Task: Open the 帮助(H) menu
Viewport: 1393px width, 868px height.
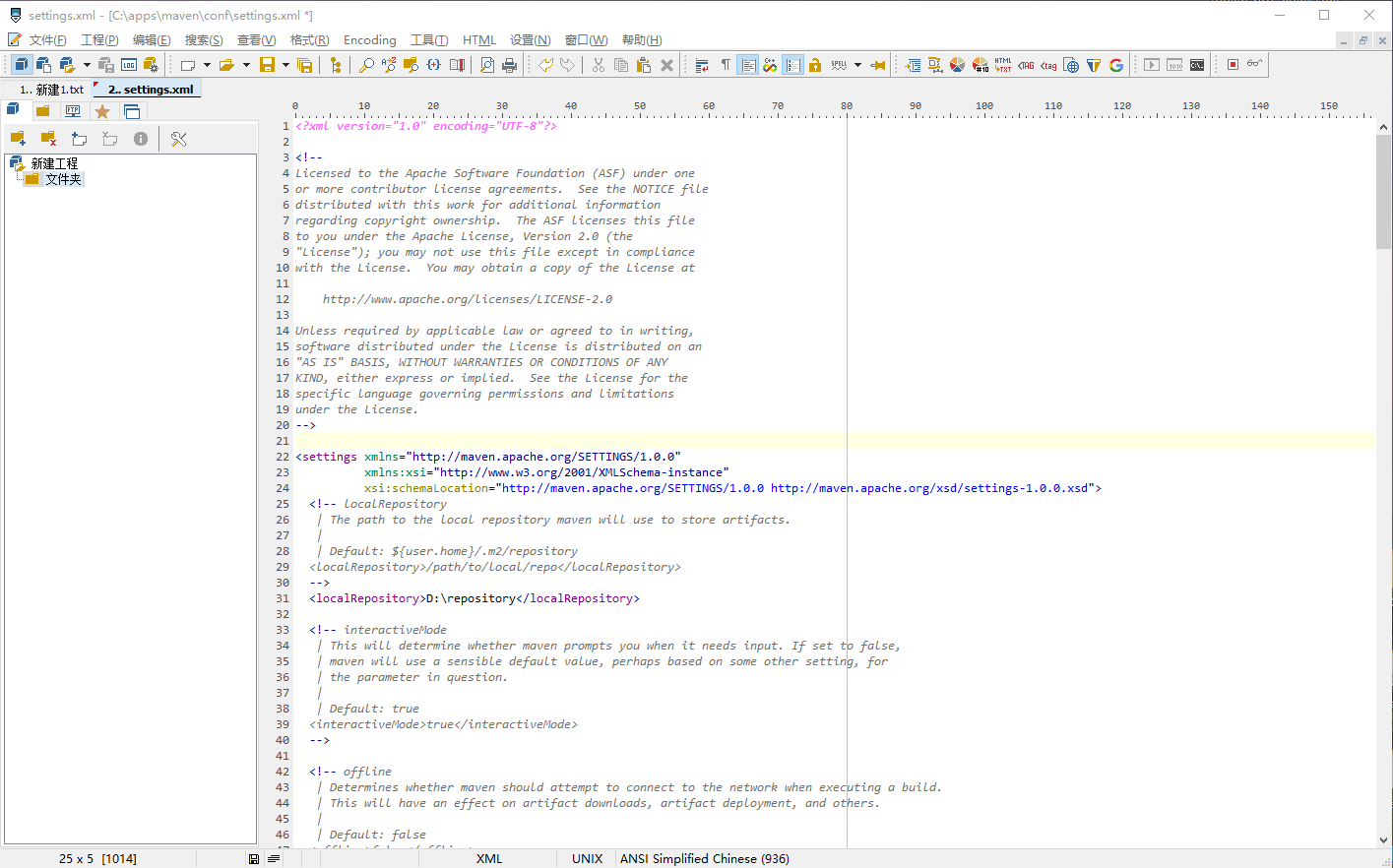Action: pos(642,40)
